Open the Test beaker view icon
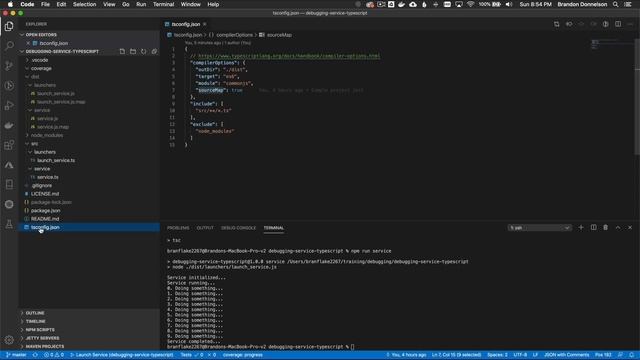Screen dimensions: 640x360 9,224
